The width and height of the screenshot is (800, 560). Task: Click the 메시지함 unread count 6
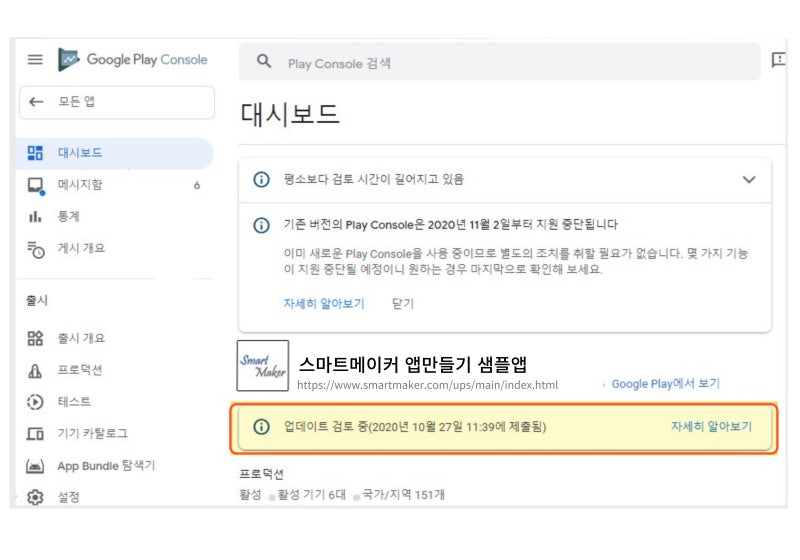(197, 186)
